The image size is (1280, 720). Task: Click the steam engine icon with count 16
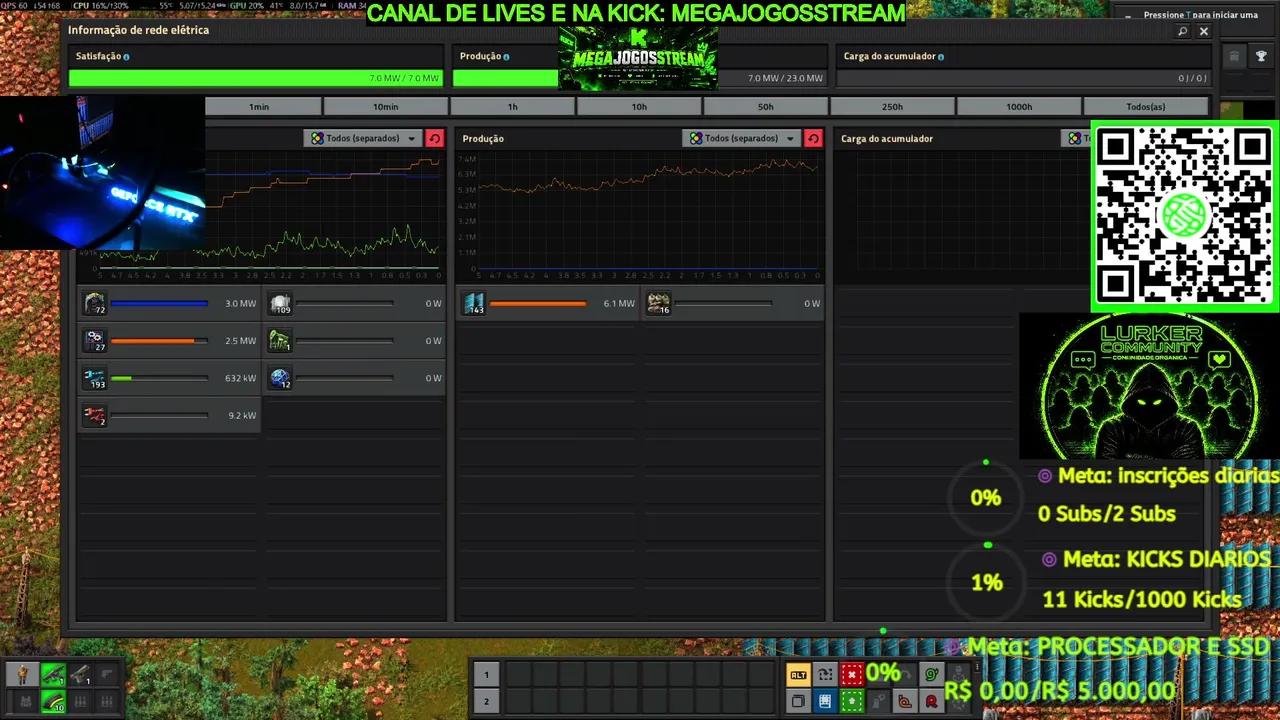pos(658,303)
